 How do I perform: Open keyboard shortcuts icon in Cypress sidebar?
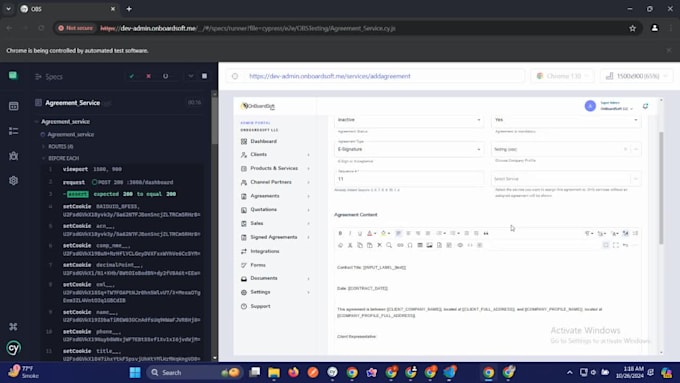(x=13, y=327)
